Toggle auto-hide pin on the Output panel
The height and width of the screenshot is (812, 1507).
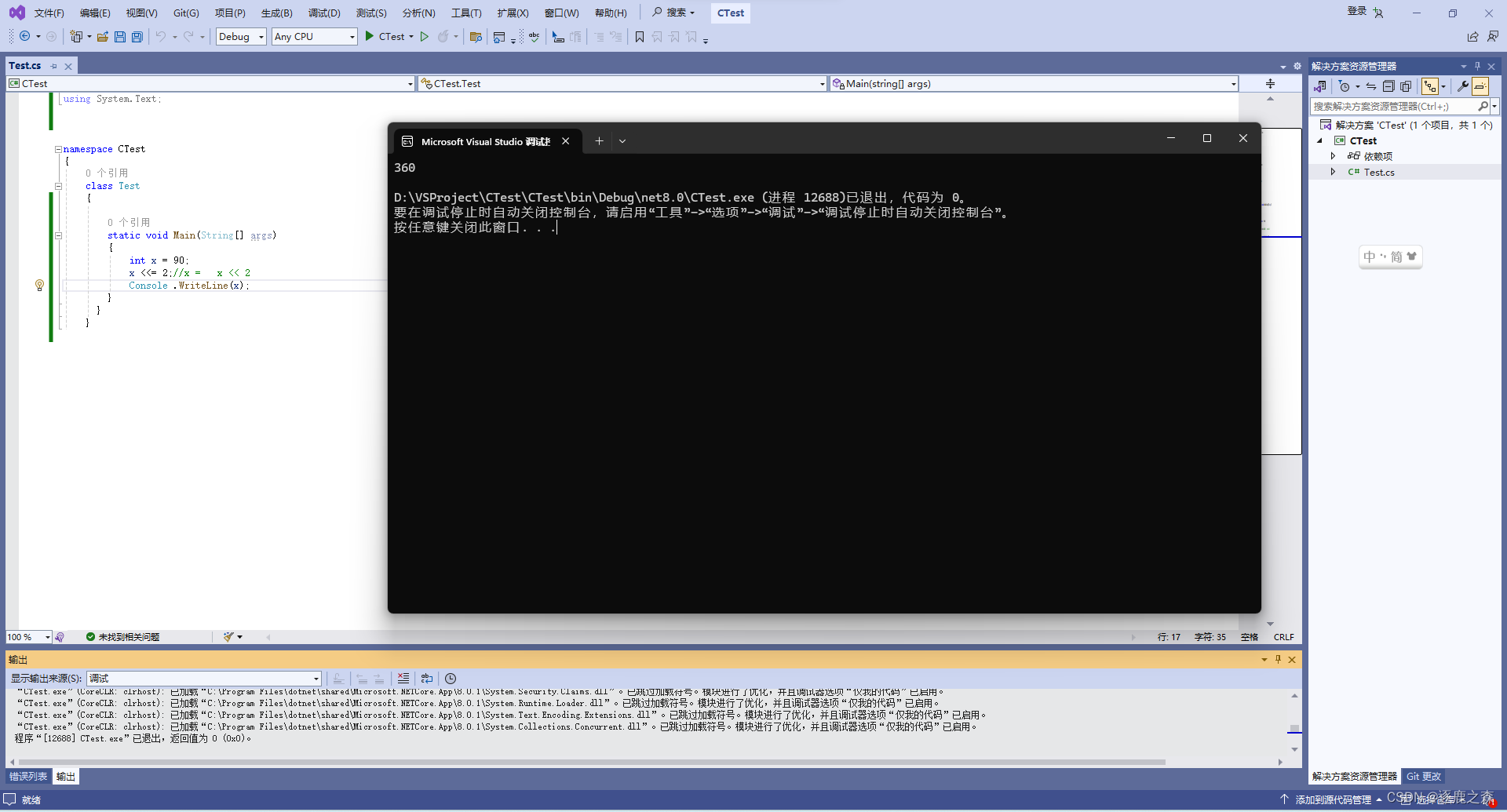[1278, 660]
